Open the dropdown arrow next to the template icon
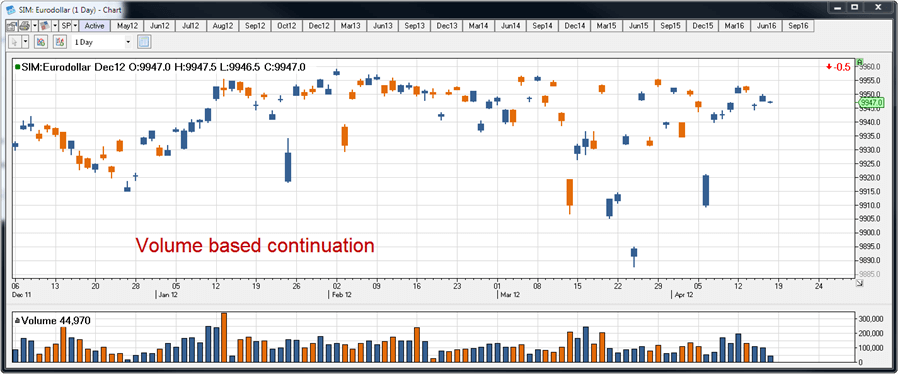Image resolution: width=900 pixels, height=379 pixels. pos(55,26)
